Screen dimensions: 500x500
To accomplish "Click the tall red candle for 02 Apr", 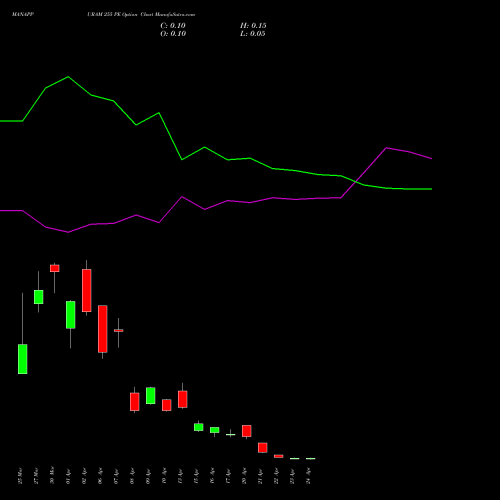I will point(87,291).
